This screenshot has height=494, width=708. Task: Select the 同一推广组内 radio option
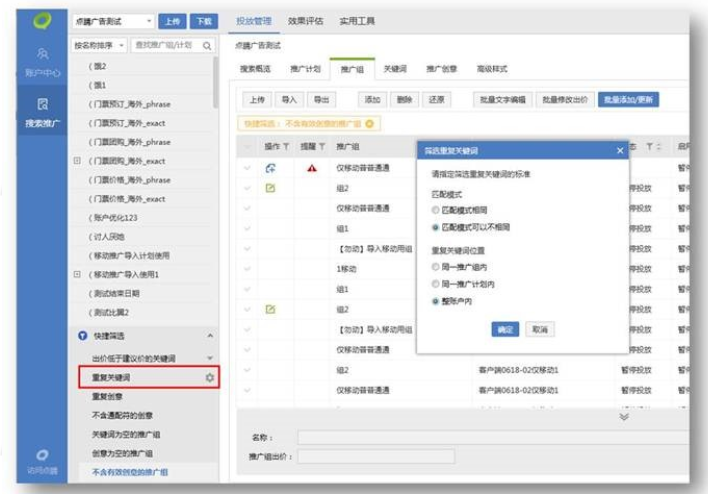(x=435, y=267)
